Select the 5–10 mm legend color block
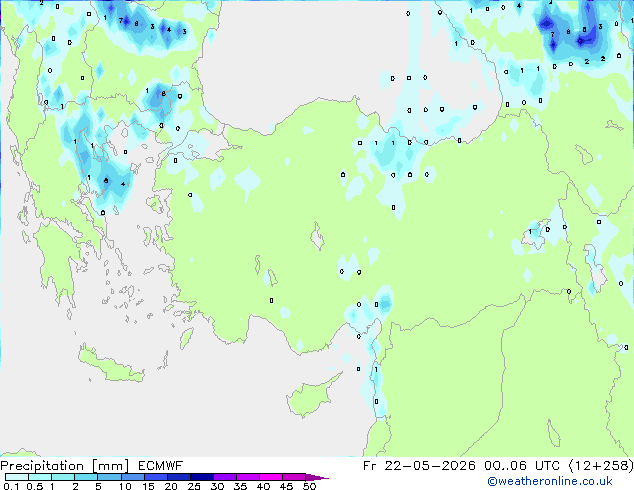Viewport: 634px width, 490px height. [x=109, y=477]
